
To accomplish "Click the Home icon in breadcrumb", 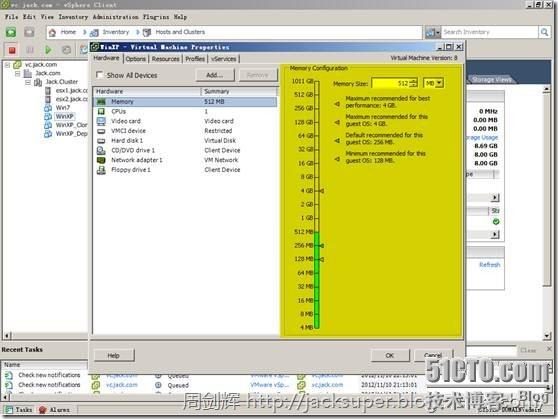I will [x=52, y=33].
